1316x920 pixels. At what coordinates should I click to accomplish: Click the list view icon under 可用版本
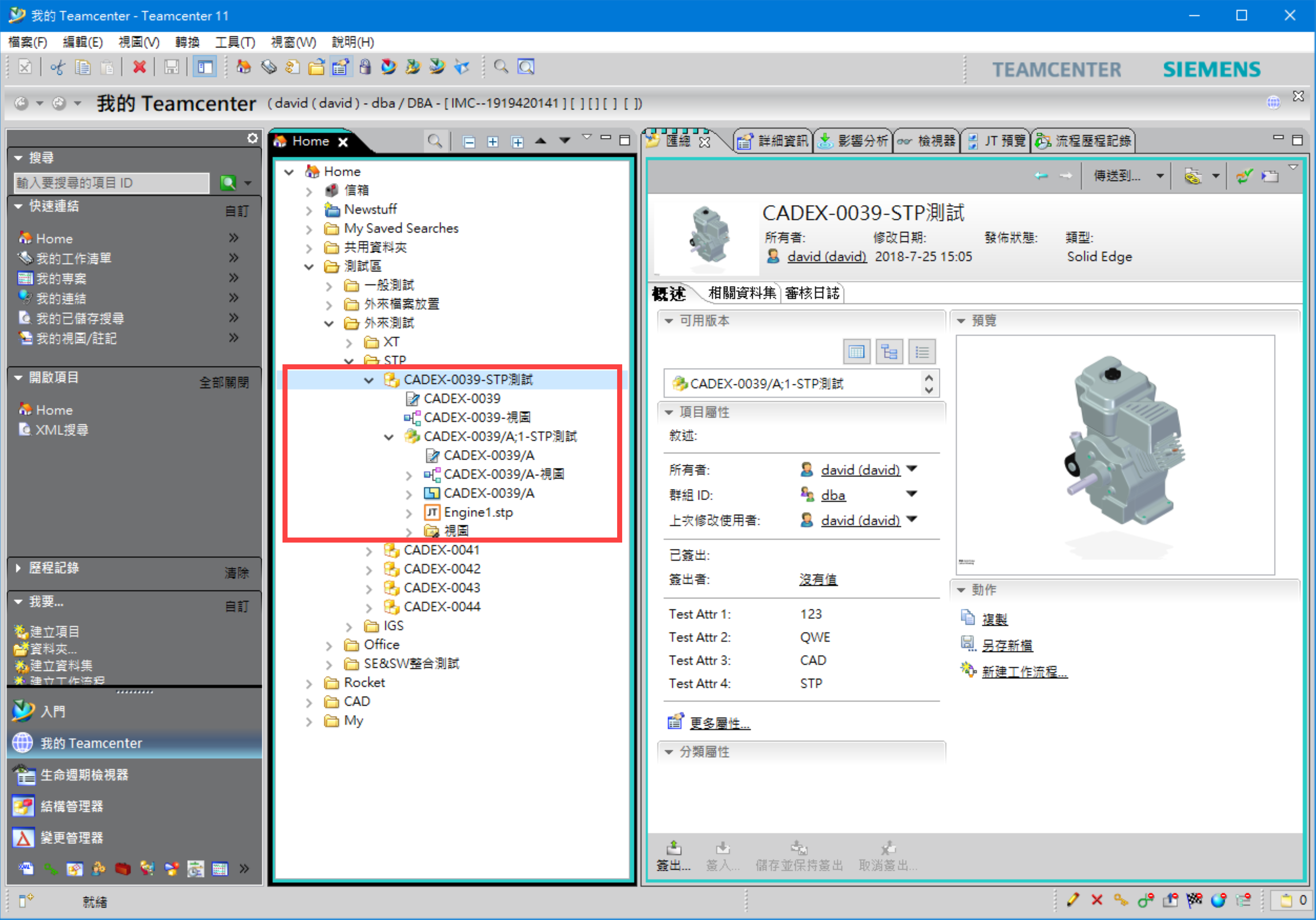(x=922, y=352)
